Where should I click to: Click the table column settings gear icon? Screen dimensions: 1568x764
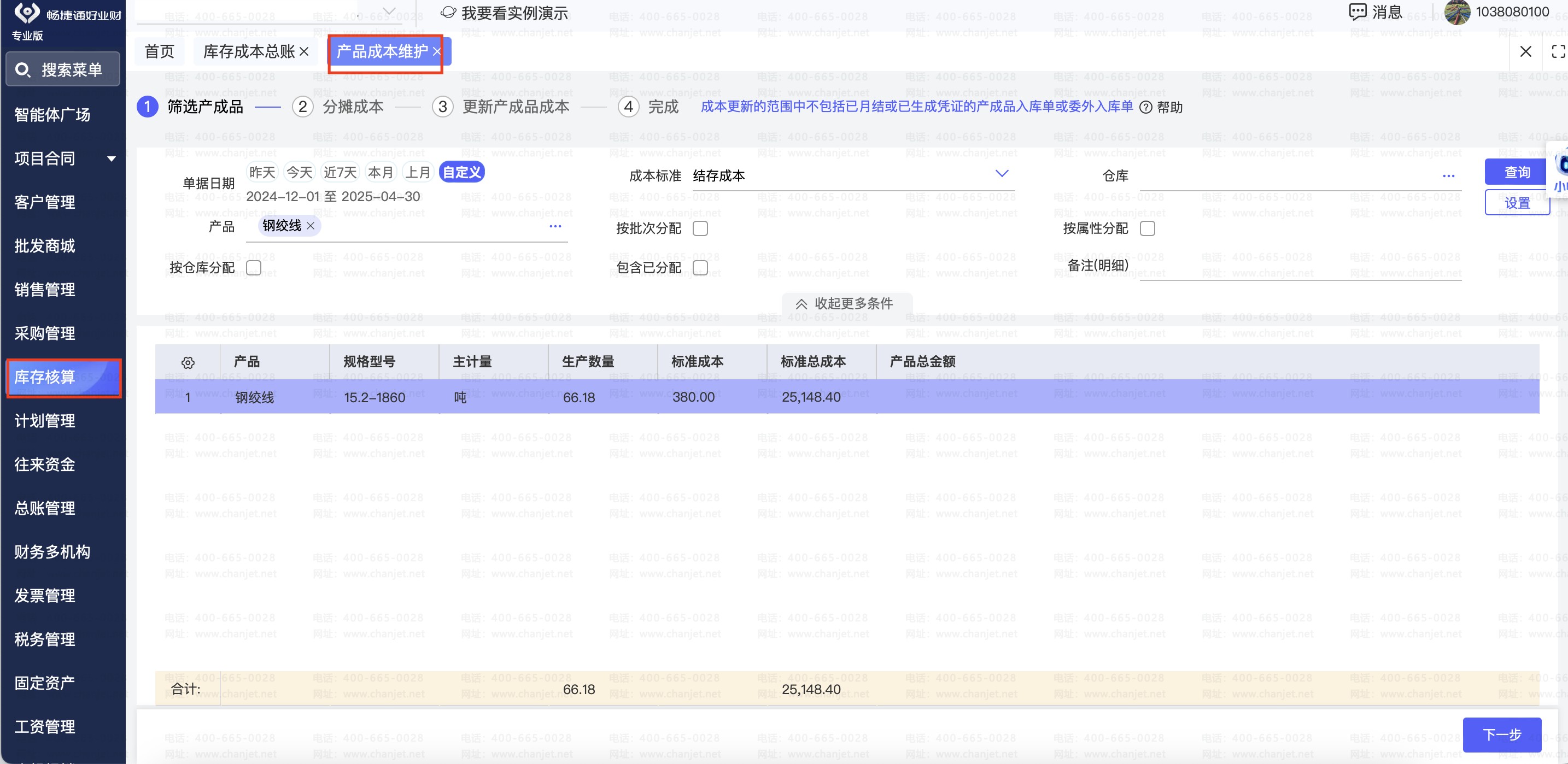[x=188, y=362]
